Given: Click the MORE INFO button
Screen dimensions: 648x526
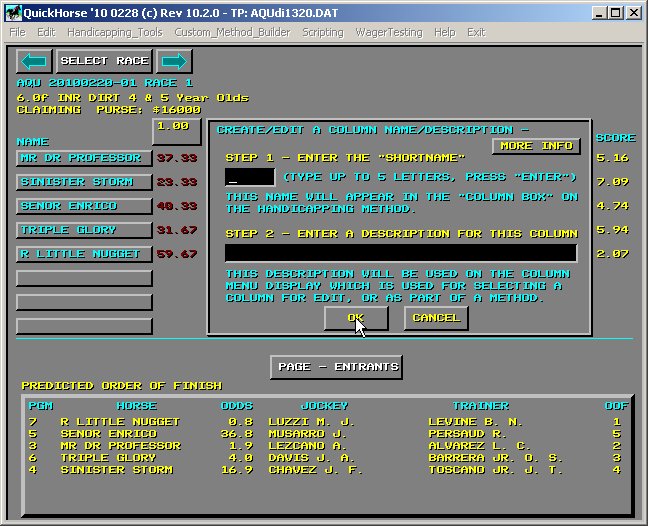Looking at the screenshot, I should (536, 146).
